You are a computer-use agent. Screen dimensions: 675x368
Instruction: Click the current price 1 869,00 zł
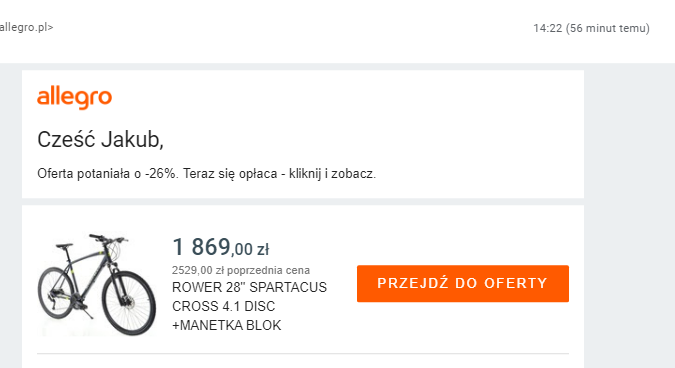(x=220, y=247)
